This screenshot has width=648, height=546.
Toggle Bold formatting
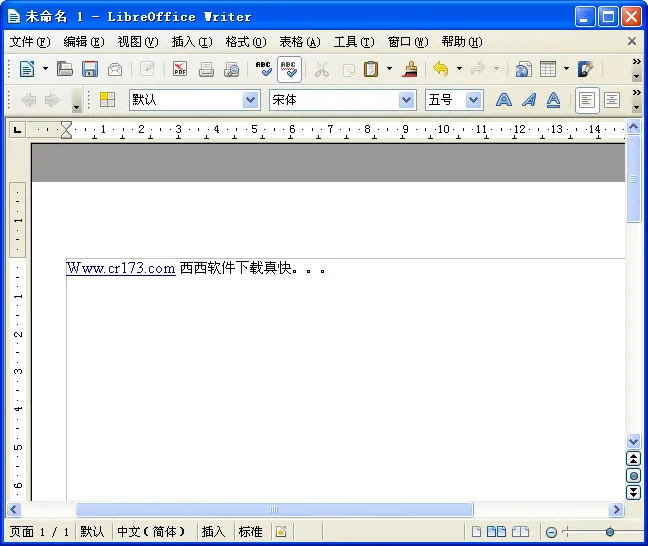[x=504, y=100]
